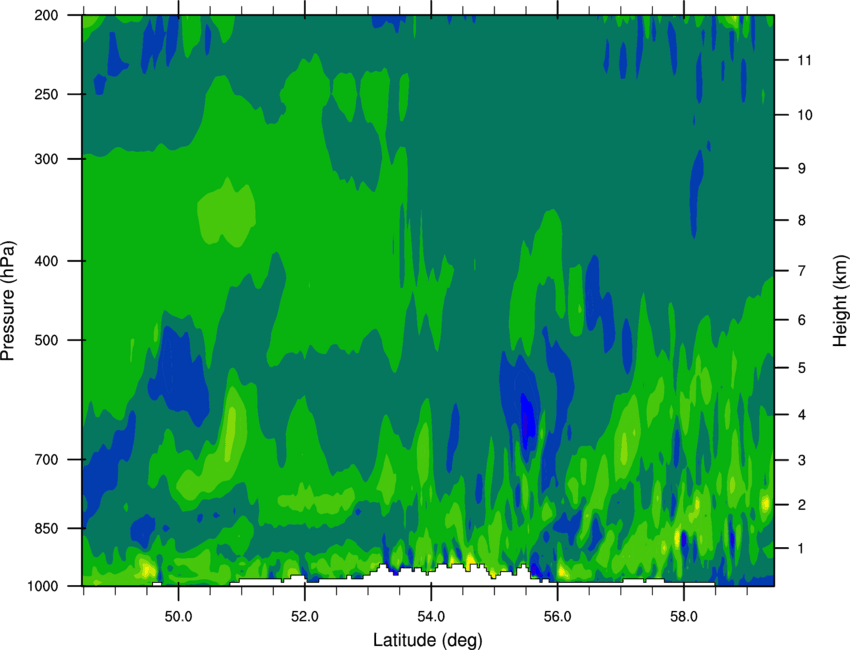The width and height of the screenshot is (850, 650).
Task: Click the 9 km height label
Action: [802, 169]
